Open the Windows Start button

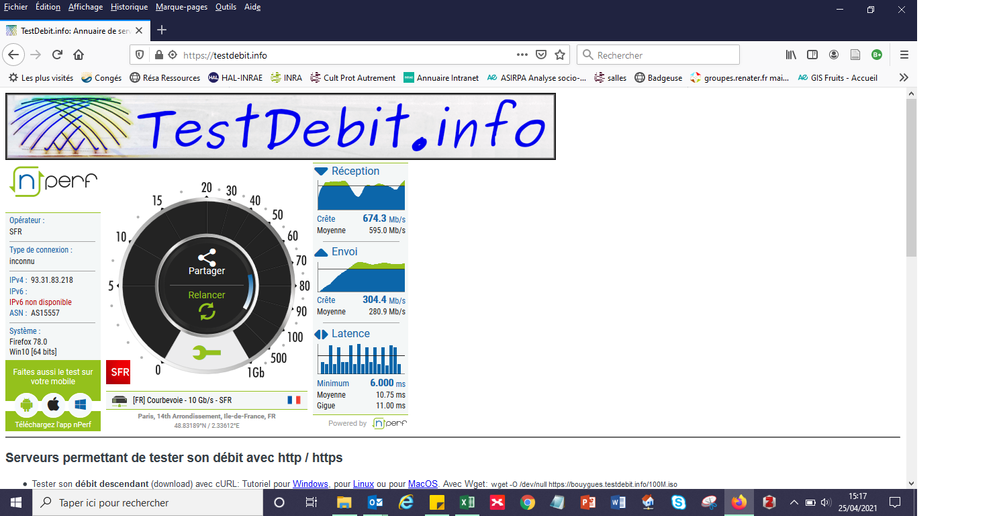(15, 503)
